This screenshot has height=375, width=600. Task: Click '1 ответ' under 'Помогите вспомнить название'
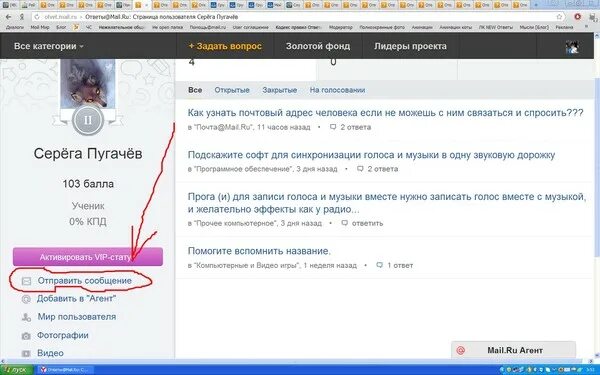point(400,266)
